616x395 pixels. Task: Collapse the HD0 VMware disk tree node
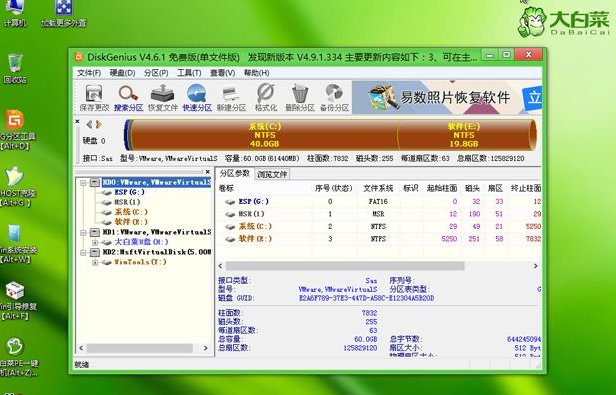coord(83,183)
